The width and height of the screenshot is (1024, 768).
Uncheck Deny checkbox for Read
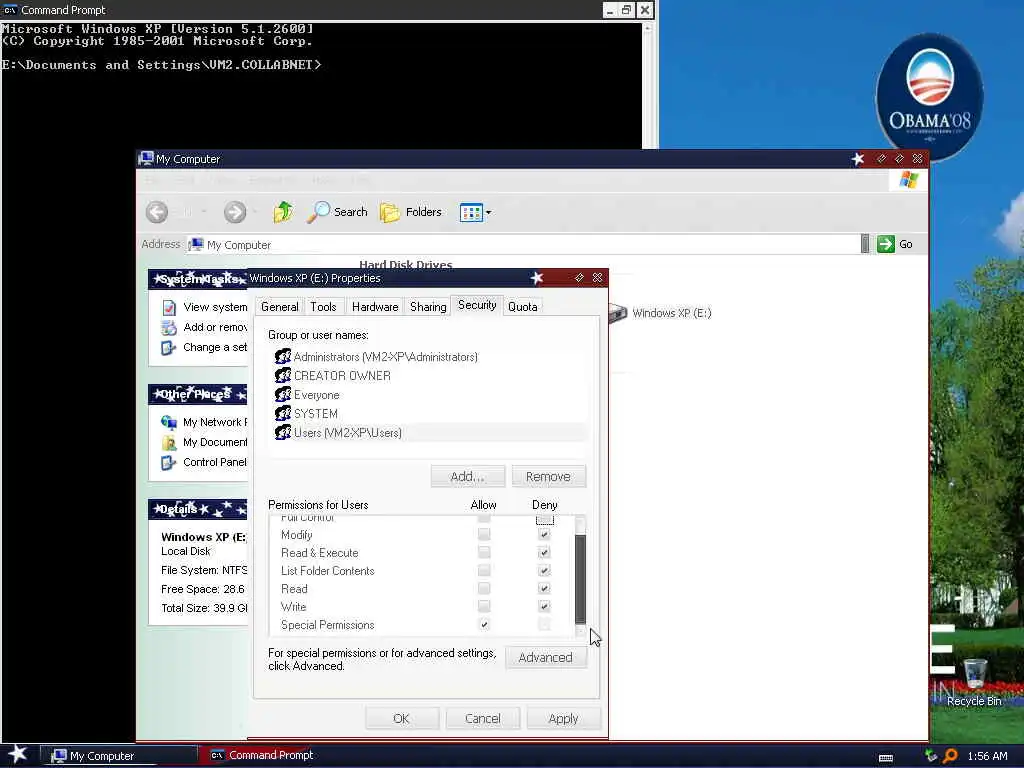pos(544,588)
